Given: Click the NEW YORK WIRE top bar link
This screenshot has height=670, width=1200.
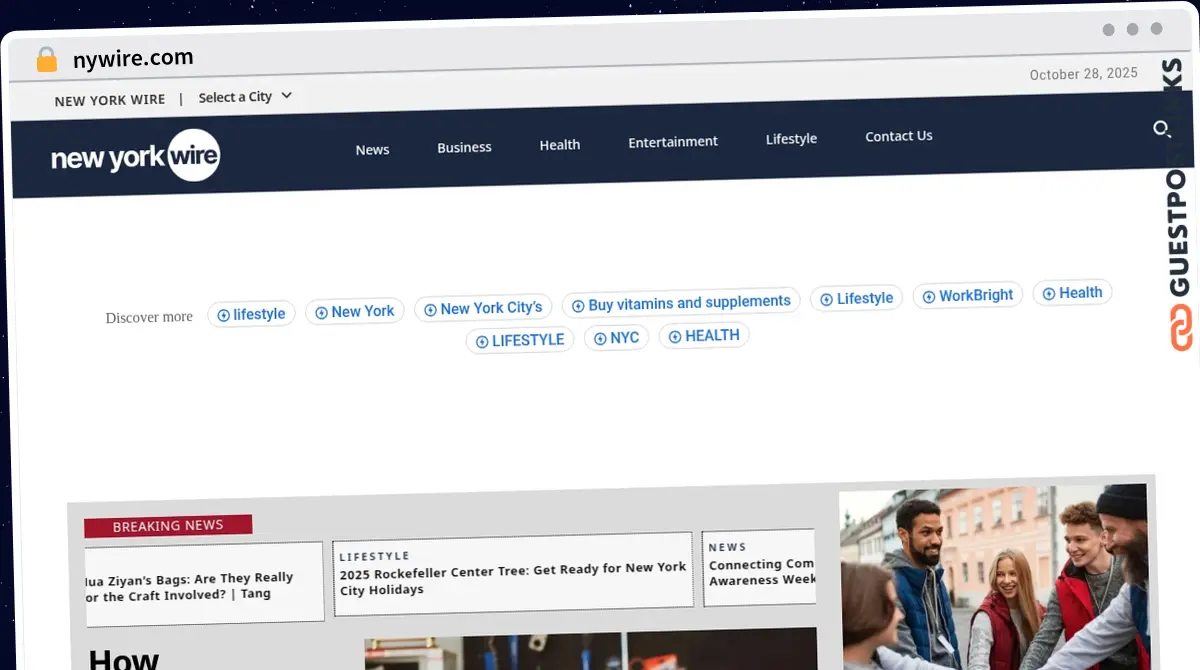Looking at the screenshot, I should pos(110,100).
